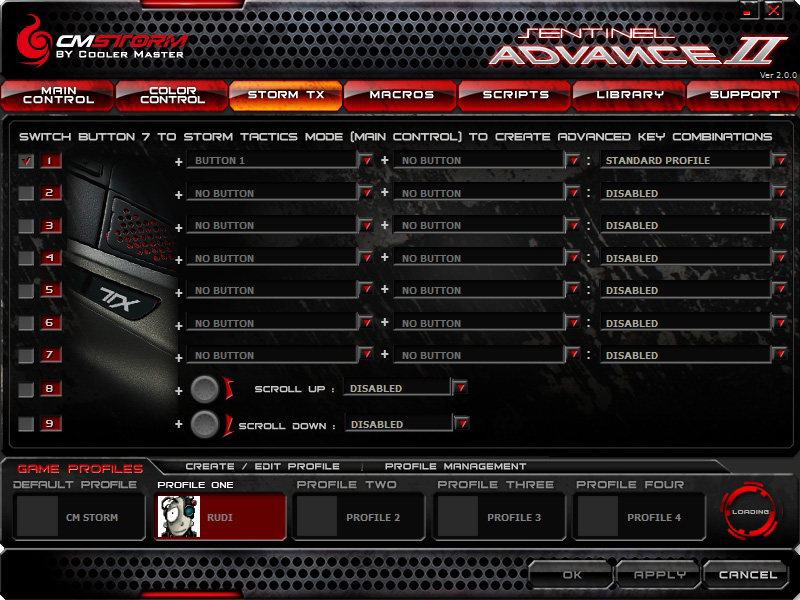Click the red number 7 combo badge
Screen dimensions: 800x600
click(x=51, y=355)
